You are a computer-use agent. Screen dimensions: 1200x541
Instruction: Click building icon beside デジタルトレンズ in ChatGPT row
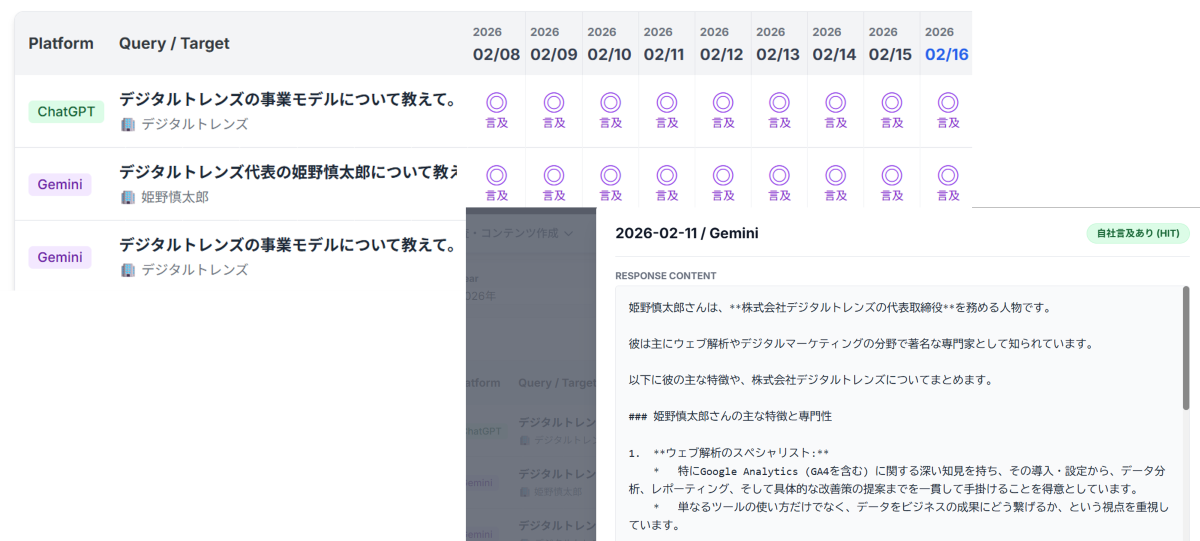(127, 125)
